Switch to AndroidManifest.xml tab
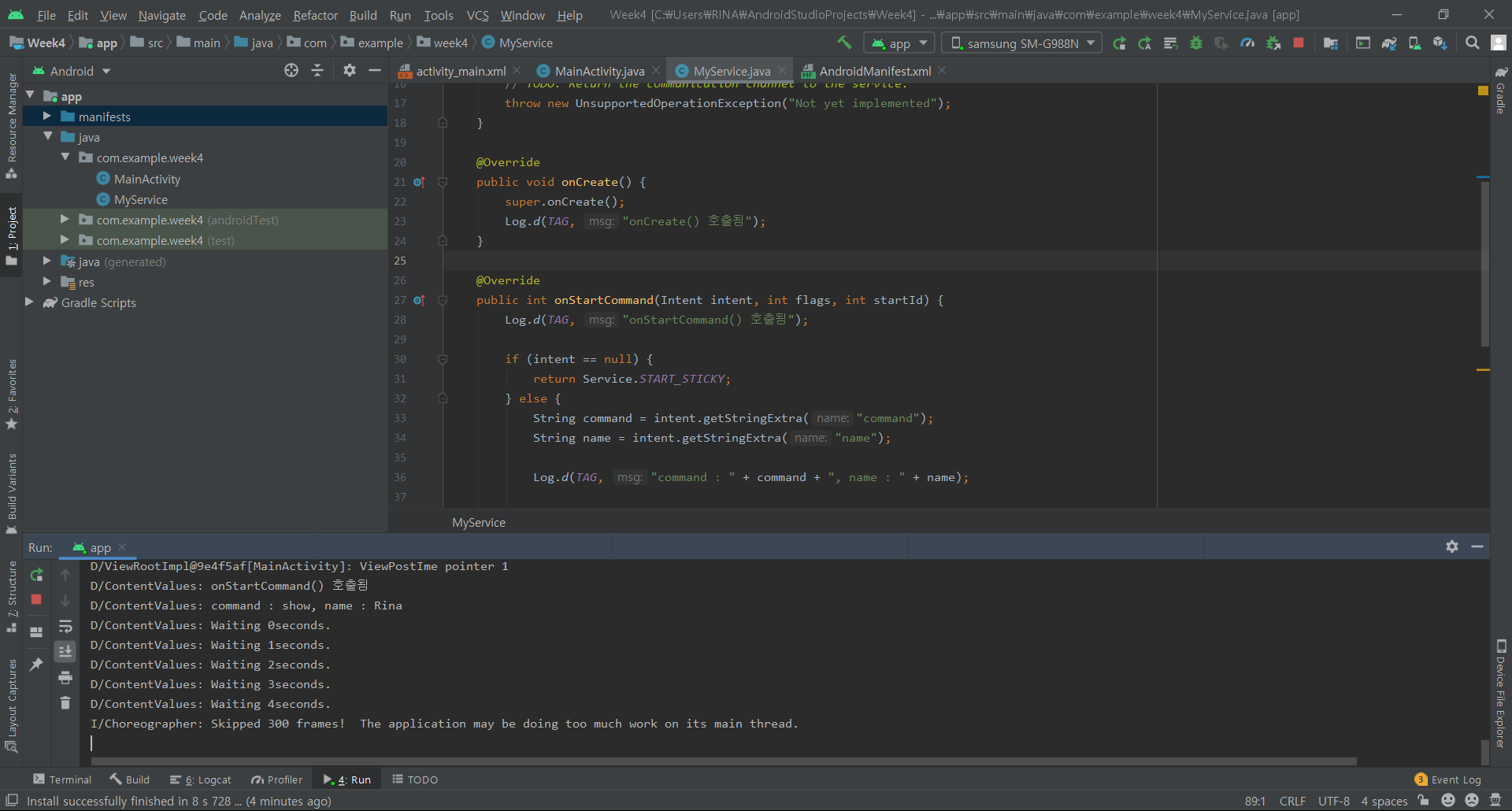Screen dimensions: 1512x811 point(875,71)
